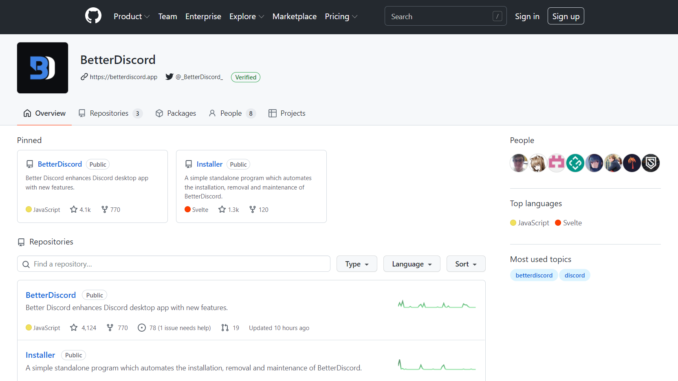The width and height of the screenshot is (678, 381).
Task: Click the People sidebar heading
Action: (522, 141)
